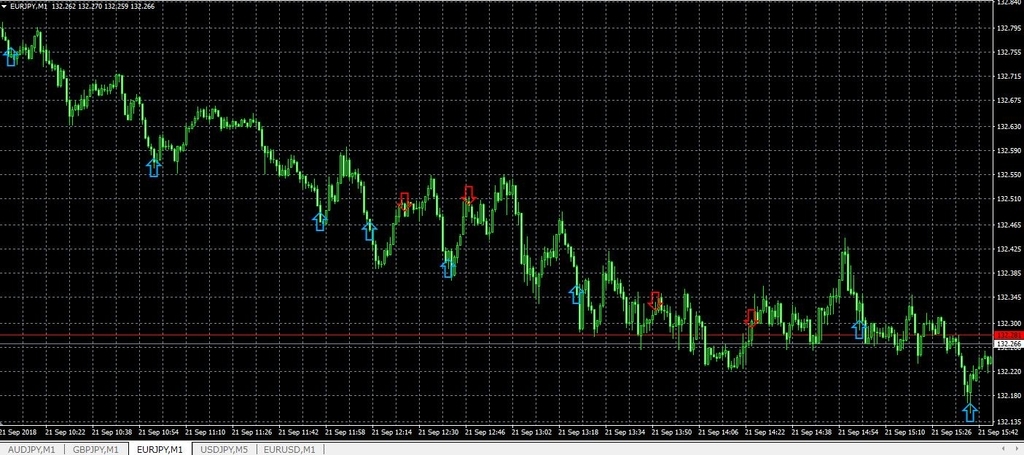This screenshot has height=455, width=1024.
Task: Select the red horizontal price line
Action: 500,335
